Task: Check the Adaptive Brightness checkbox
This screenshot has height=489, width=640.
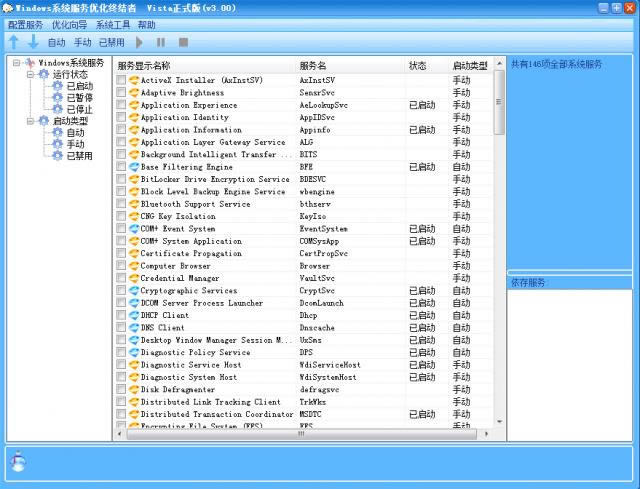Action: 121,92
